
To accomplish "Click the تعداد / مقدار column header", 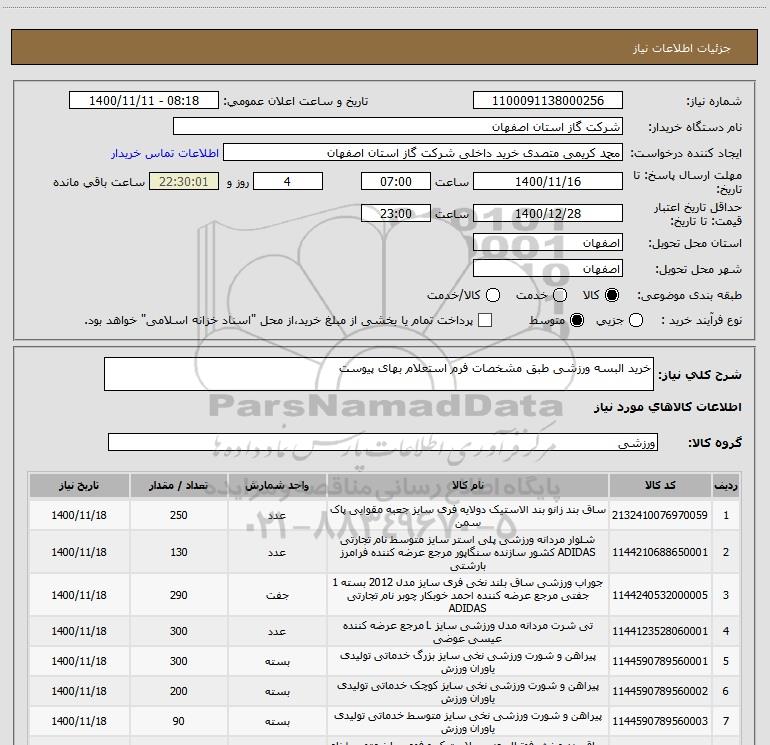I will click(x=178, y=486).
